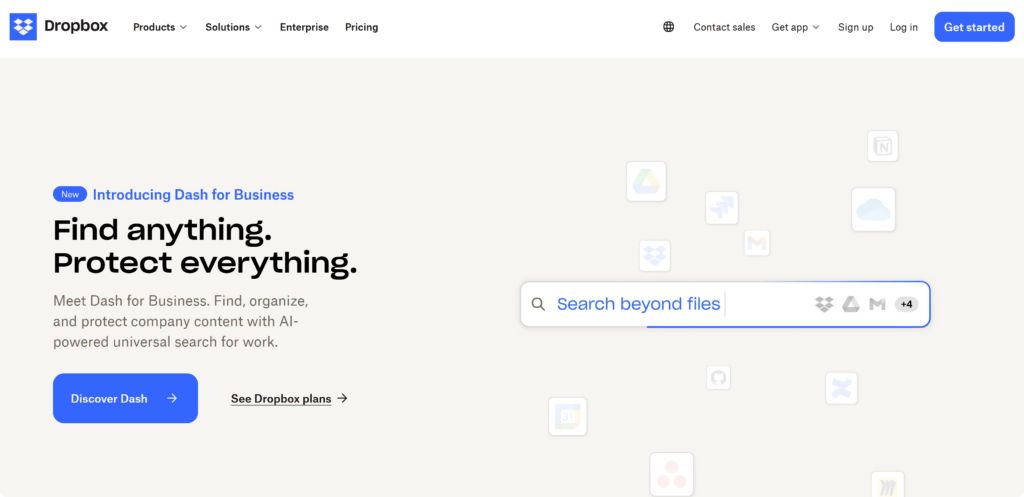The width and height of the screenshot is (1024, 497).
Task: Click the floating OneDrive cloud icon tile
Action: pyautogui.click(x=873, y=210)
